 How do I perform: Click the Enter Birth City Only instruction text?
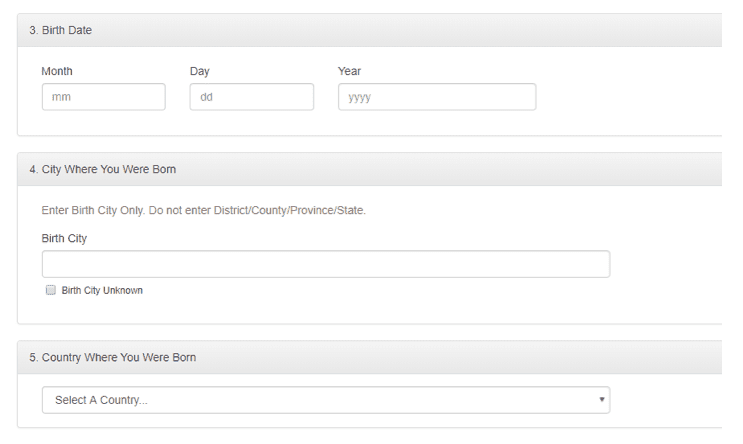pos(203,211)
